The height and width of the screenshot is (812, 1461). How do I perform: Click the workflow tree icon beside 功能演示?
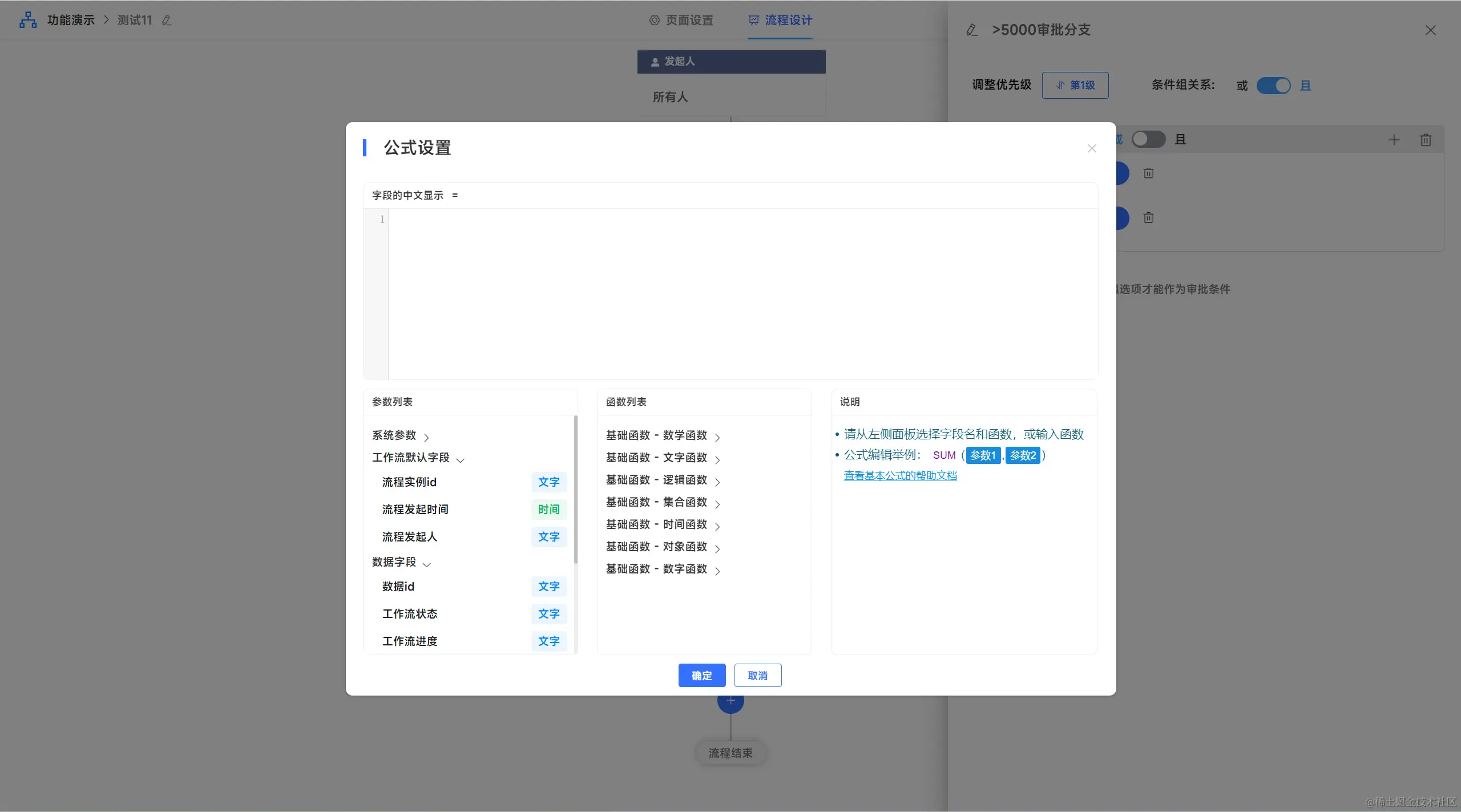[28, 20]
